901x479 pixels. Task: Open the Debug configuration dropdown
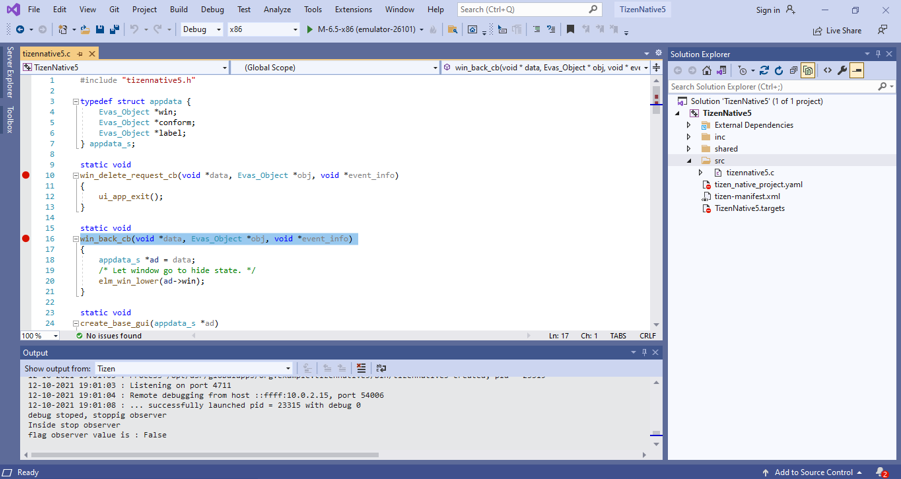tap(219, 30)
